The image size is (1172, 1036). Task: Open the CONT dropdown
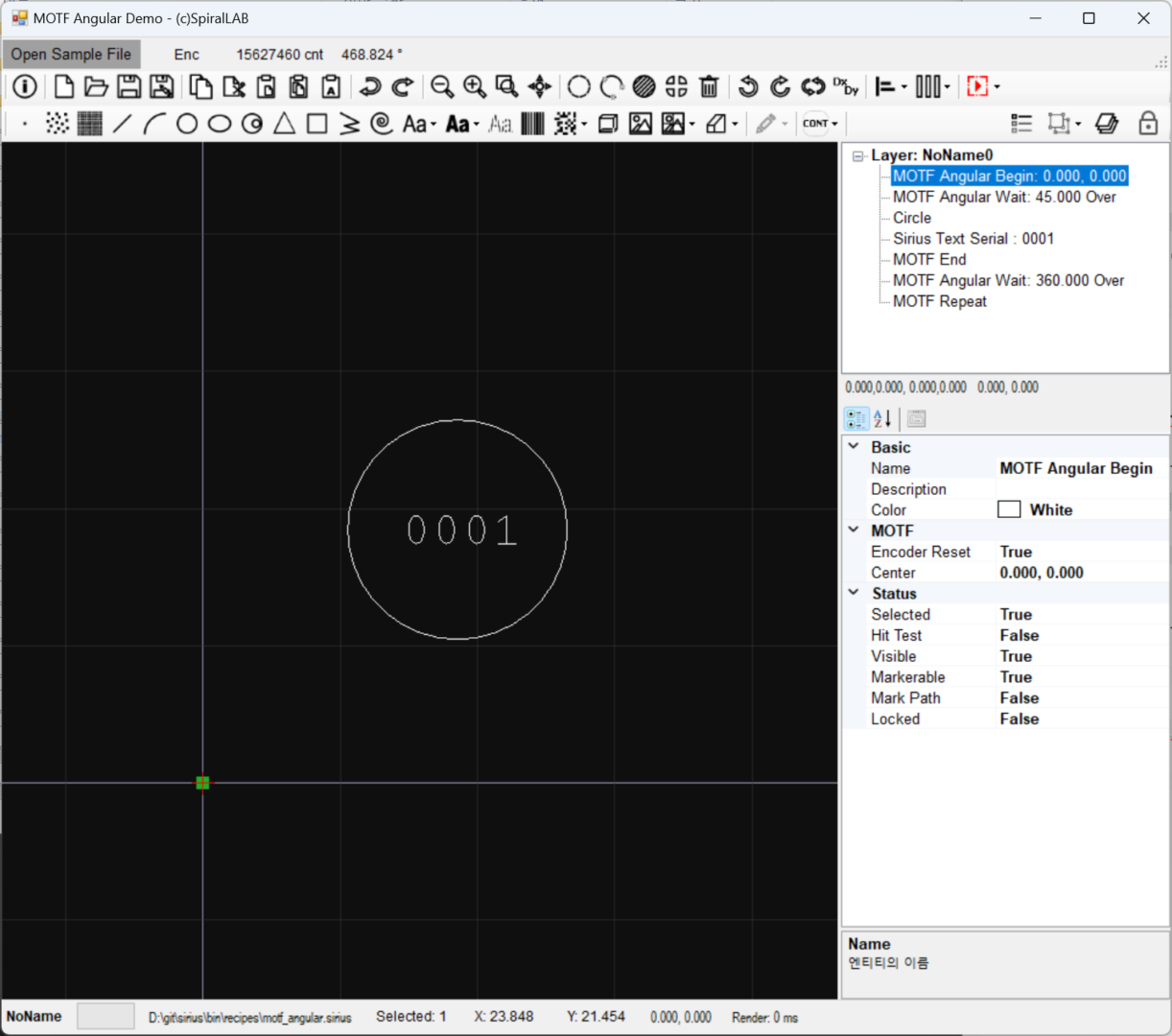[820, 124]
